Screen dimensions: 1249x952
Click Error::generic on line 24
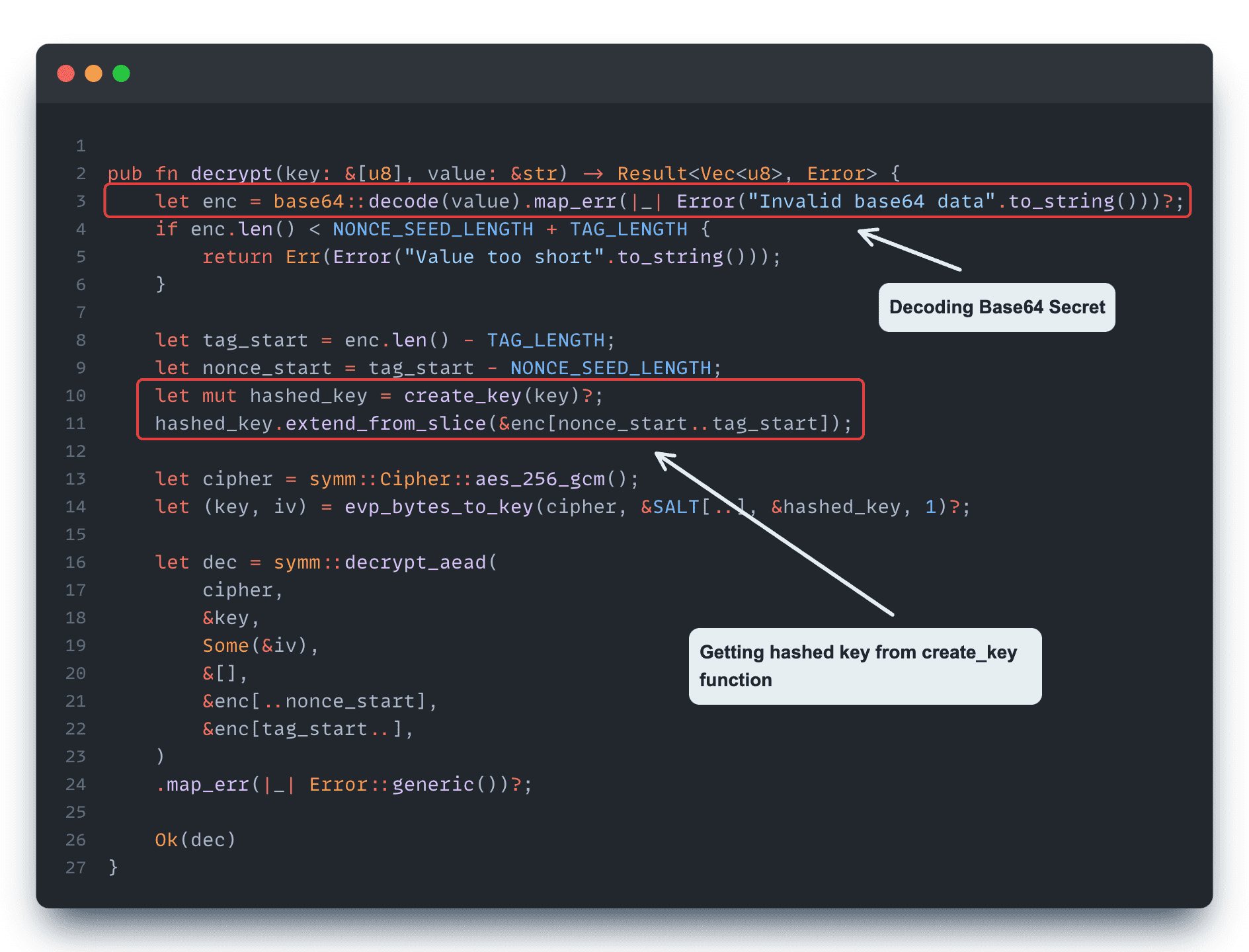coord(391,784)
